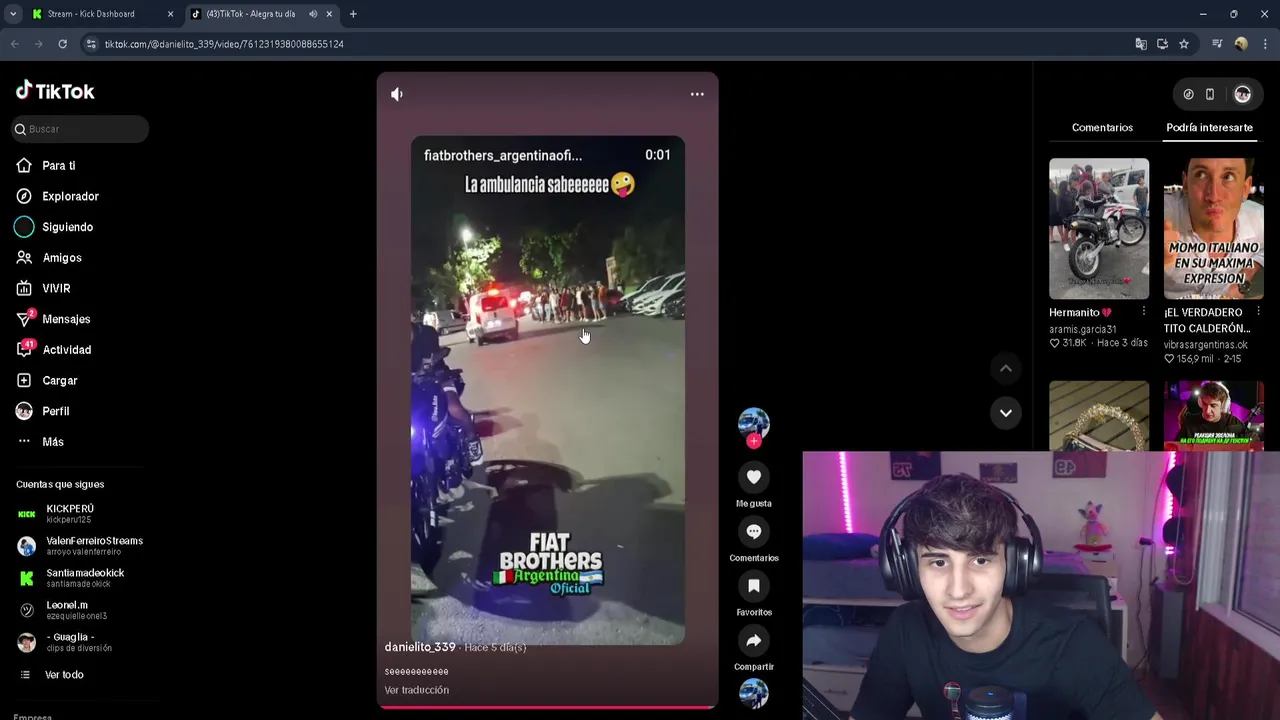Add video to Favoritos bookmark
Image resolution: width=1280 pixels, height=720 pixels.
(x=754, y=586)
